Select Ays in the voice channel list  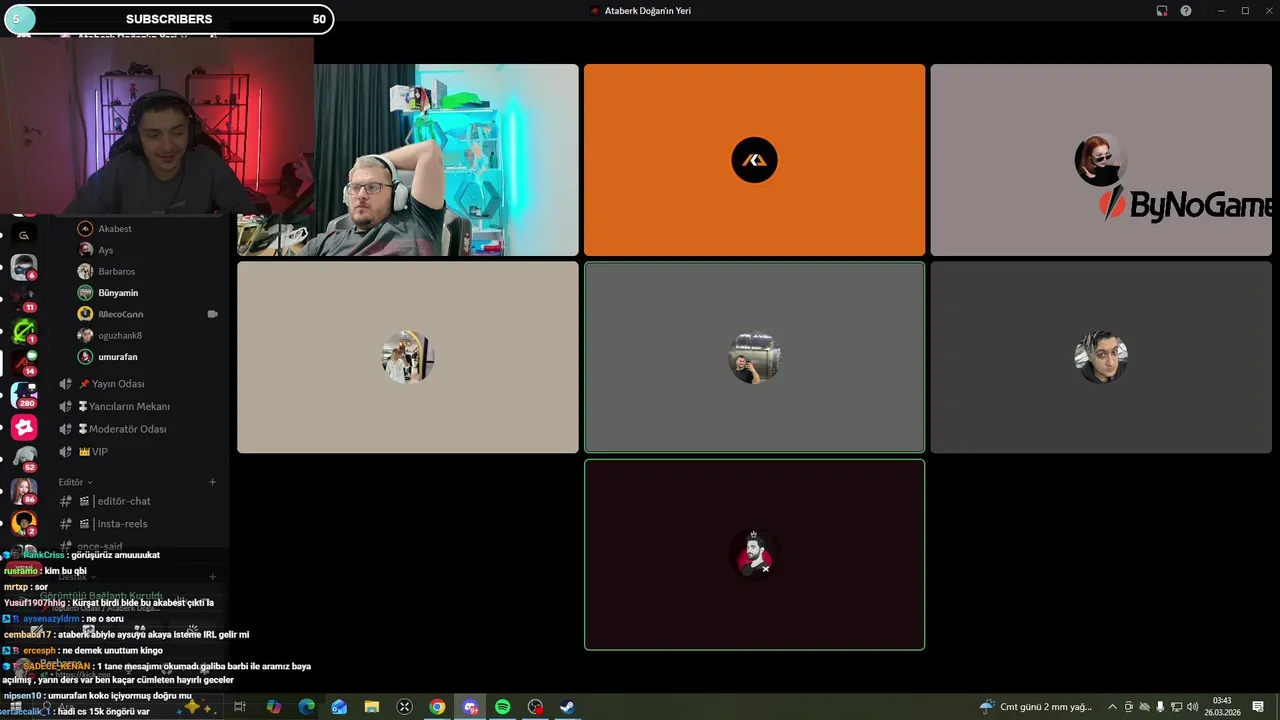pyautogui.click(x=105, y=250)
